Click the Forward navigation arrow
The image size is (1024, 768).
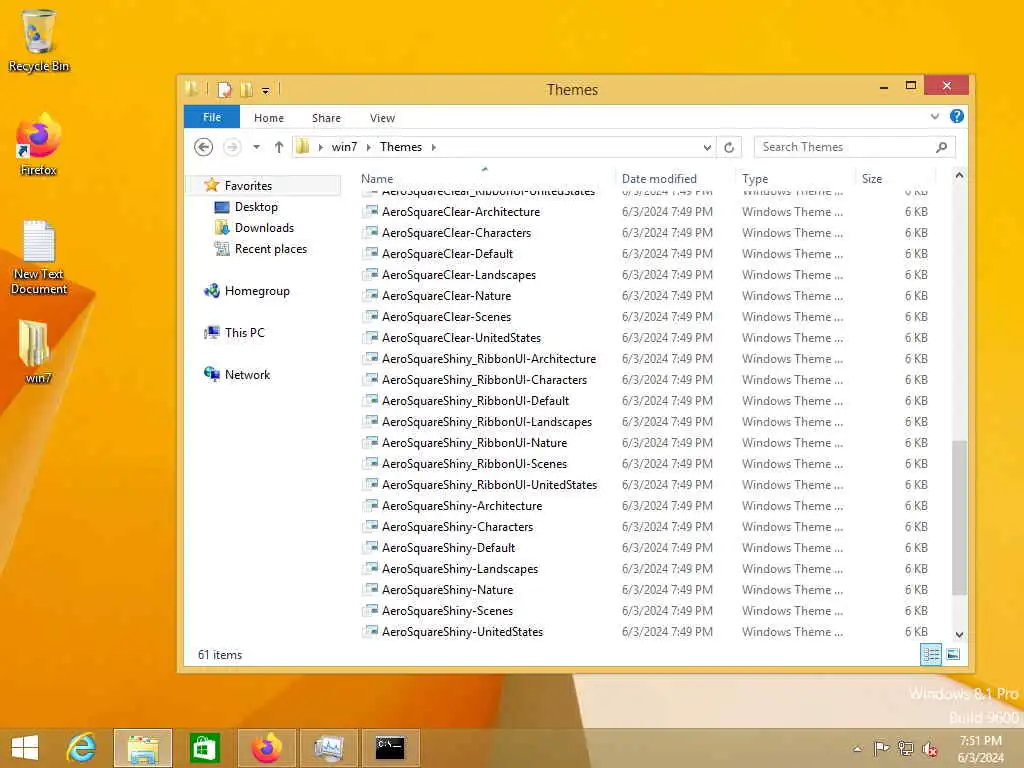click(x=231, y=147)
